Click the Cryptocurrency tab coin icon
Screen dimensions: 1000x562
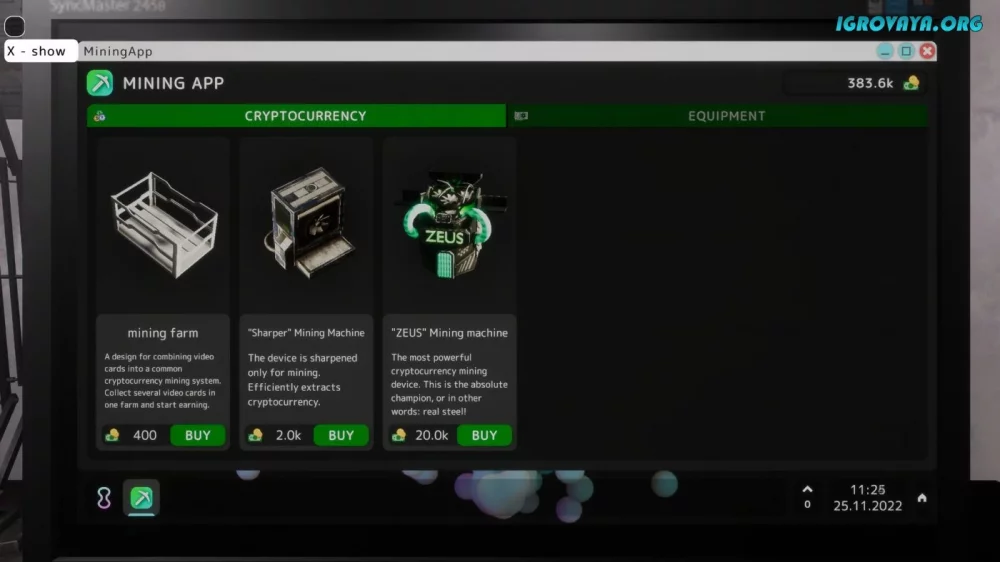click(x=99, y=116)
